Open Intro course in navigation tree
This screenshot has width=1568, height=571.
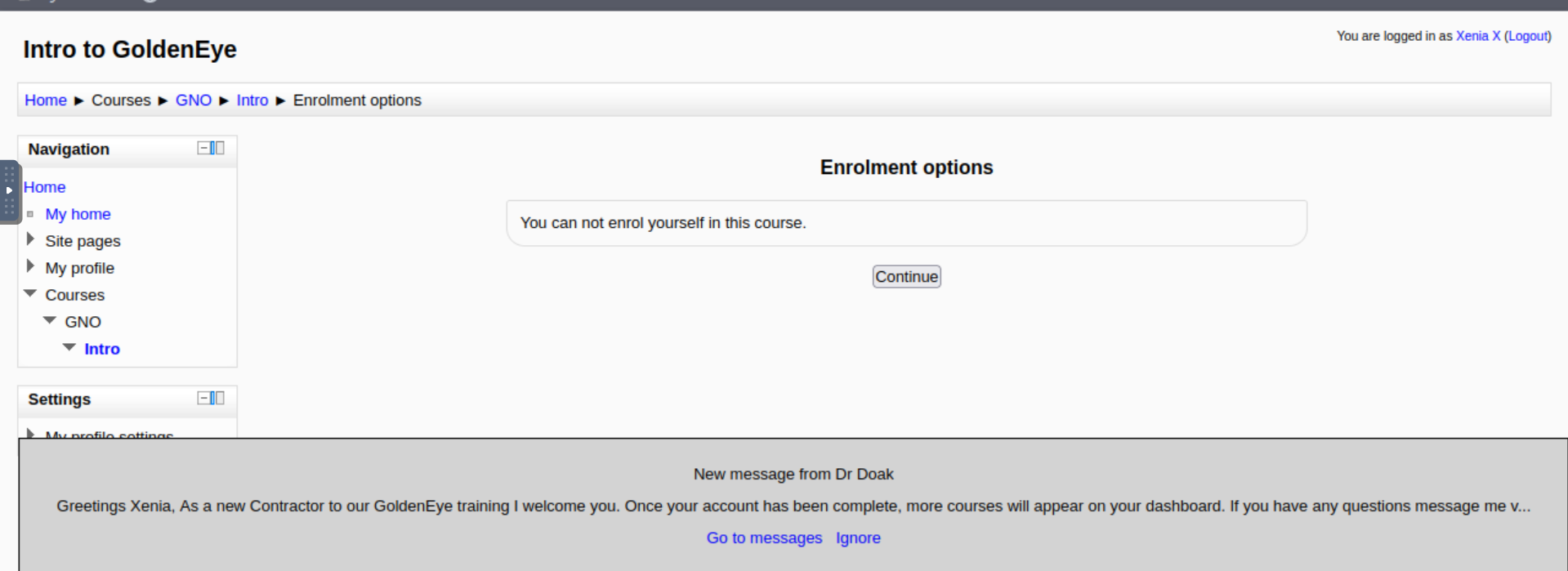click(x=102, y=349)
